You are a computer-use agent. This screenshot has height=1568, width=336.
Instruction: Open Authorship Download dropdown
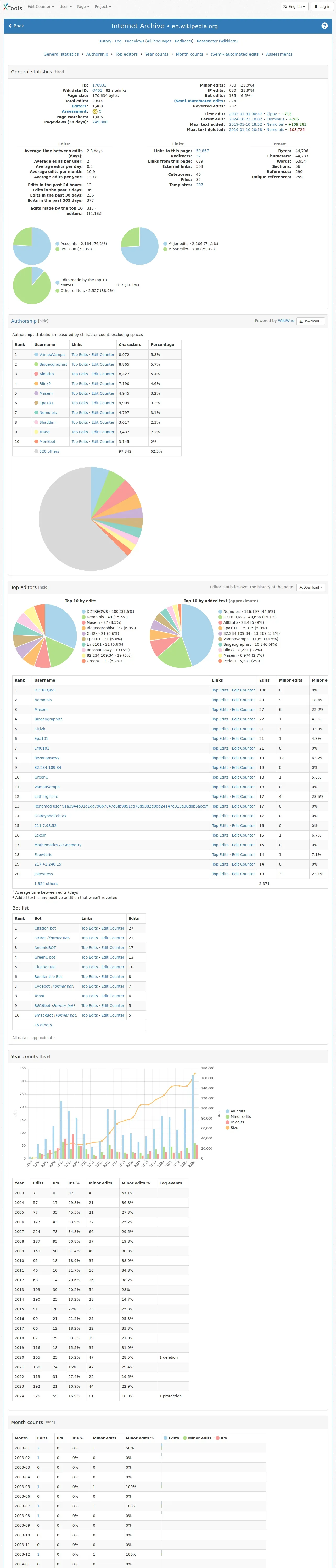[310, 321]
